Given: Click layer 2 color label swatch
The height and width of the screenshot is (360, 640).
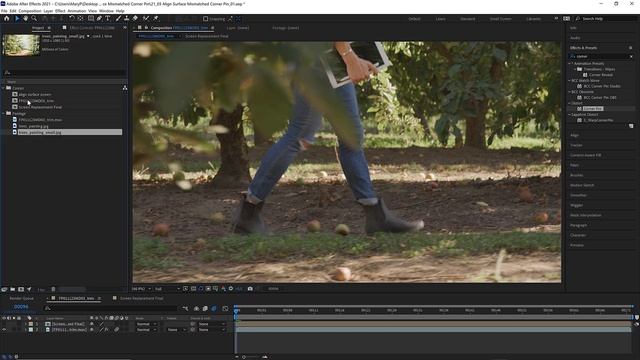Looking at the screenshot, I should [x=31, y=330].
